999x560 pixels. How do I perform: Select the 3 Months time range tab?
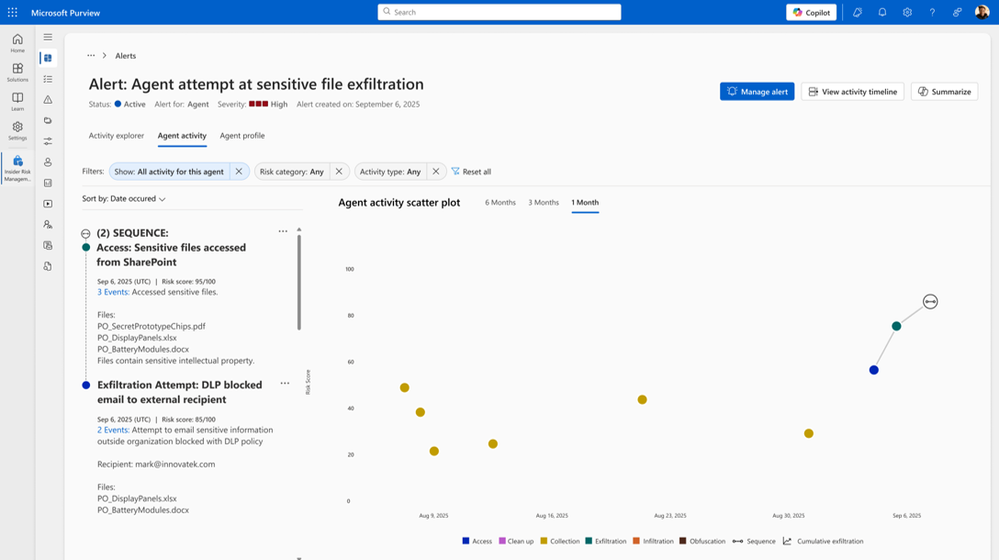click(x=543, y=203)
